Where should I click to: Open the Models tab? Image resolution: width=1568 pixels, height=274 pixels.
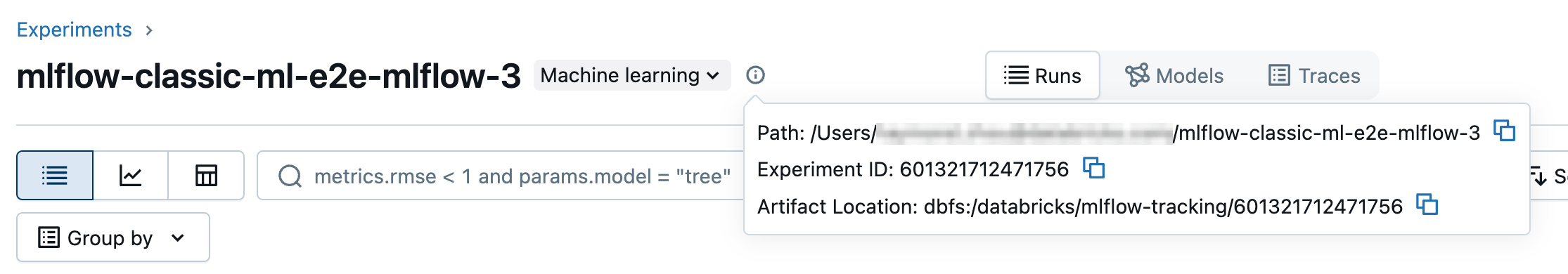(1174, 75)
